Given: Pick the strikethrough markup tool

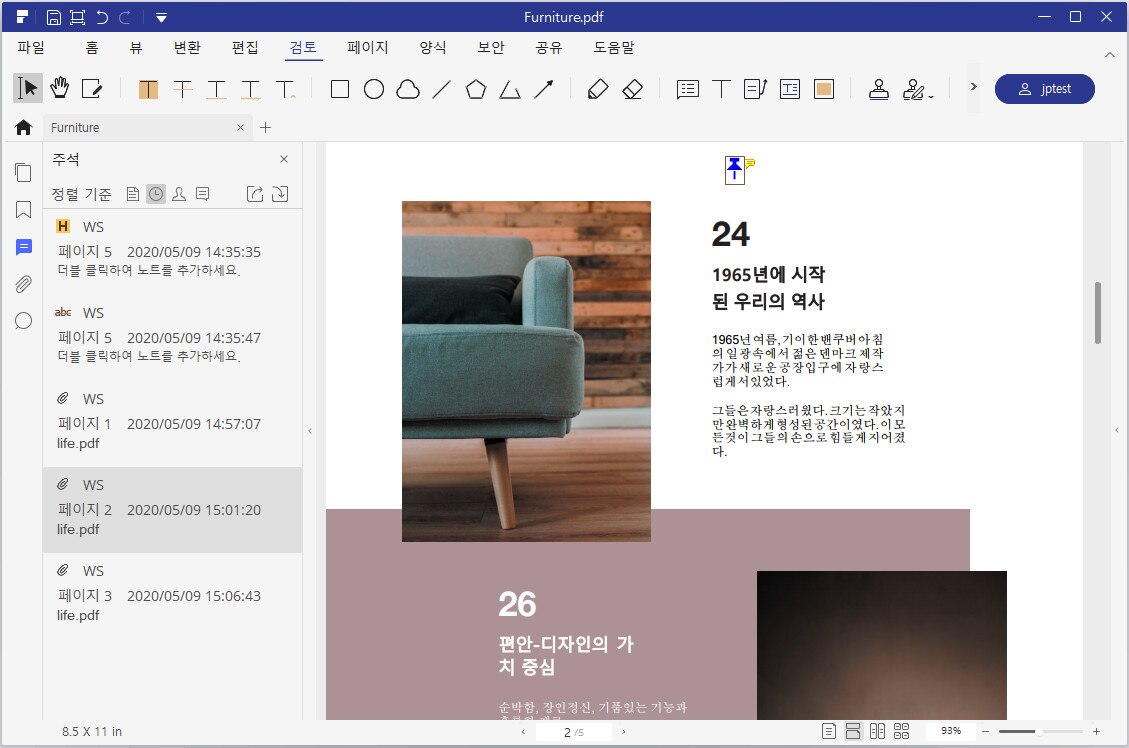Looking at the screenshot, I should click(183, 89).
